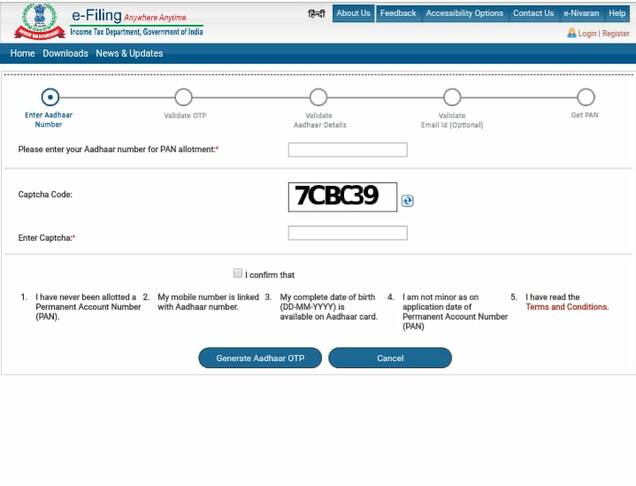Open the Home menu item
The image size is (636, 486).
tap(22, 53)
